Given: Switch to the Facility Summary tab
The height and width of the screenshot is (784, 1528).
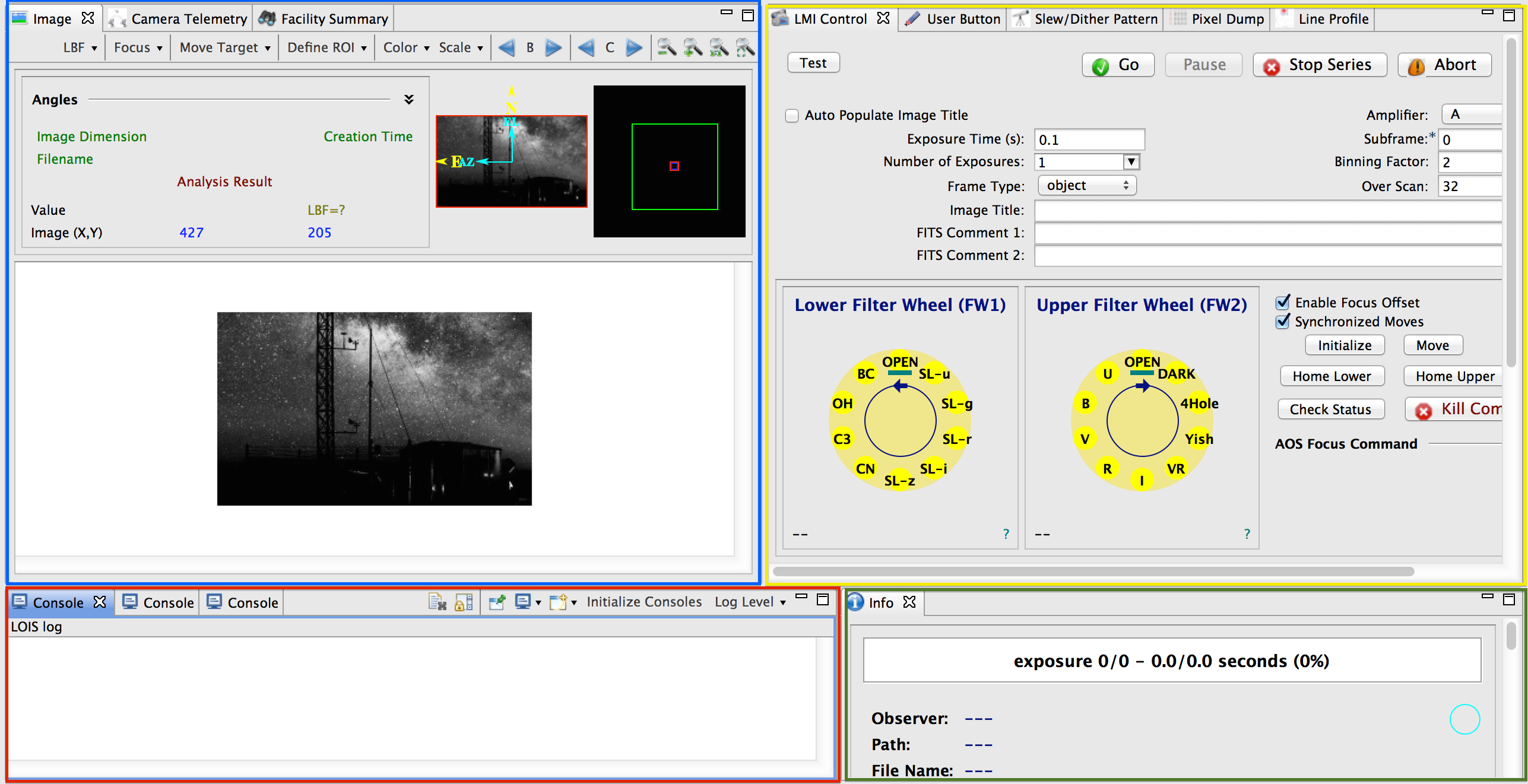Looking at the screenshot, I should [324, 18].
